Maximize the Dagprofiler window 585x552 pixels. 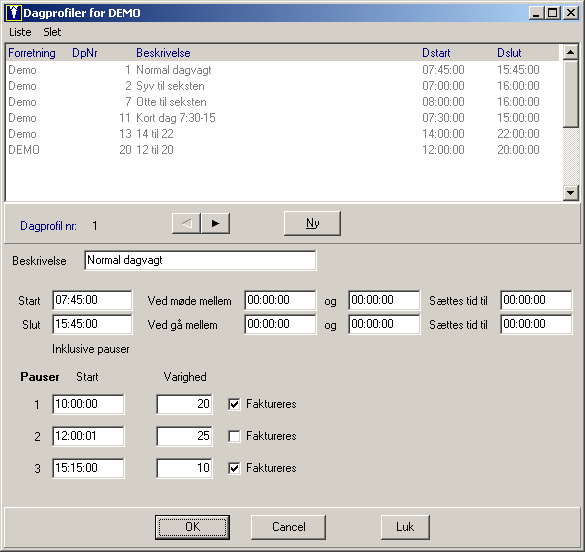(552, 13)
